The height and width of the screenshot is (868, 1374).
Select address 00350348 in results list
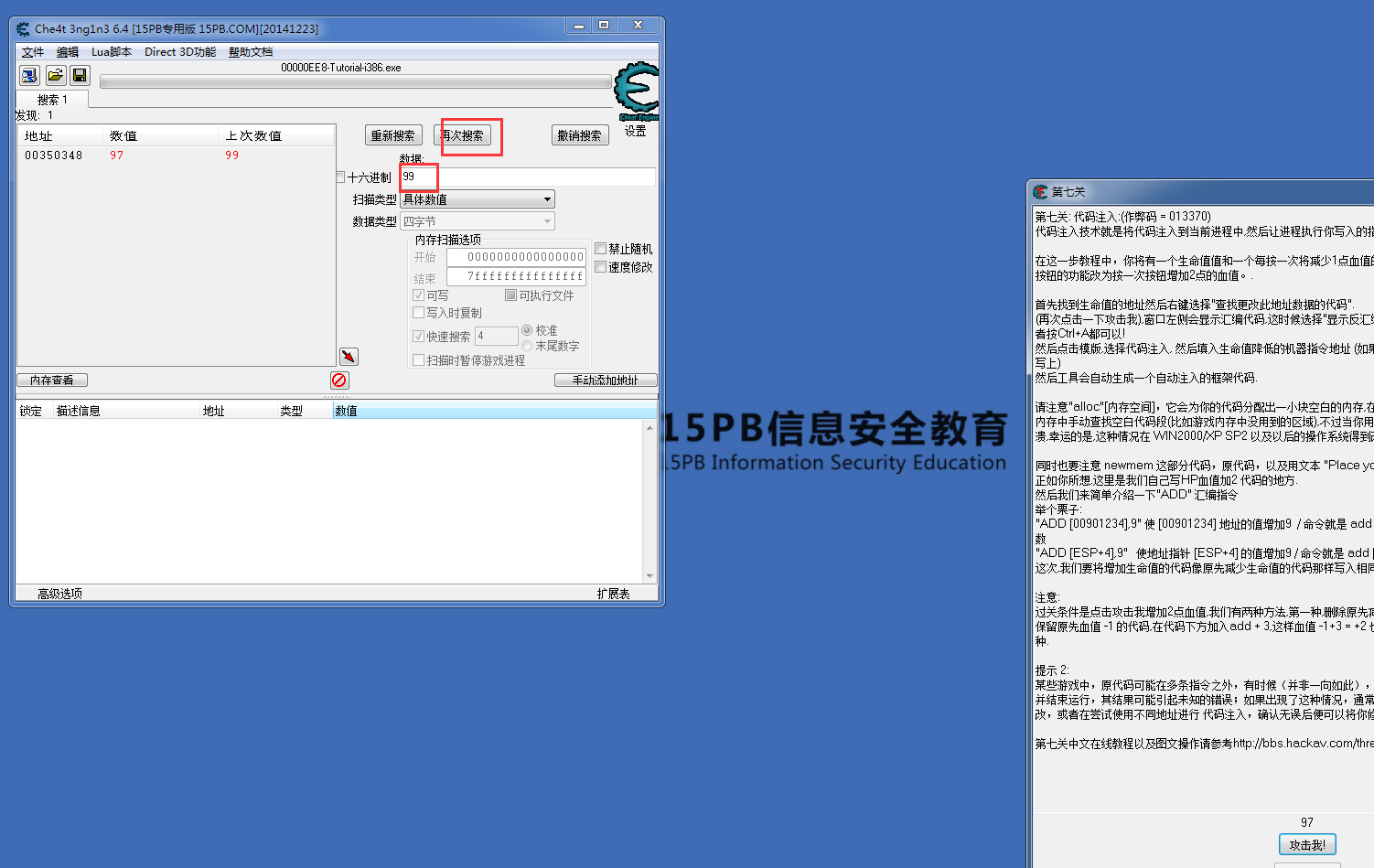(54, 155)
